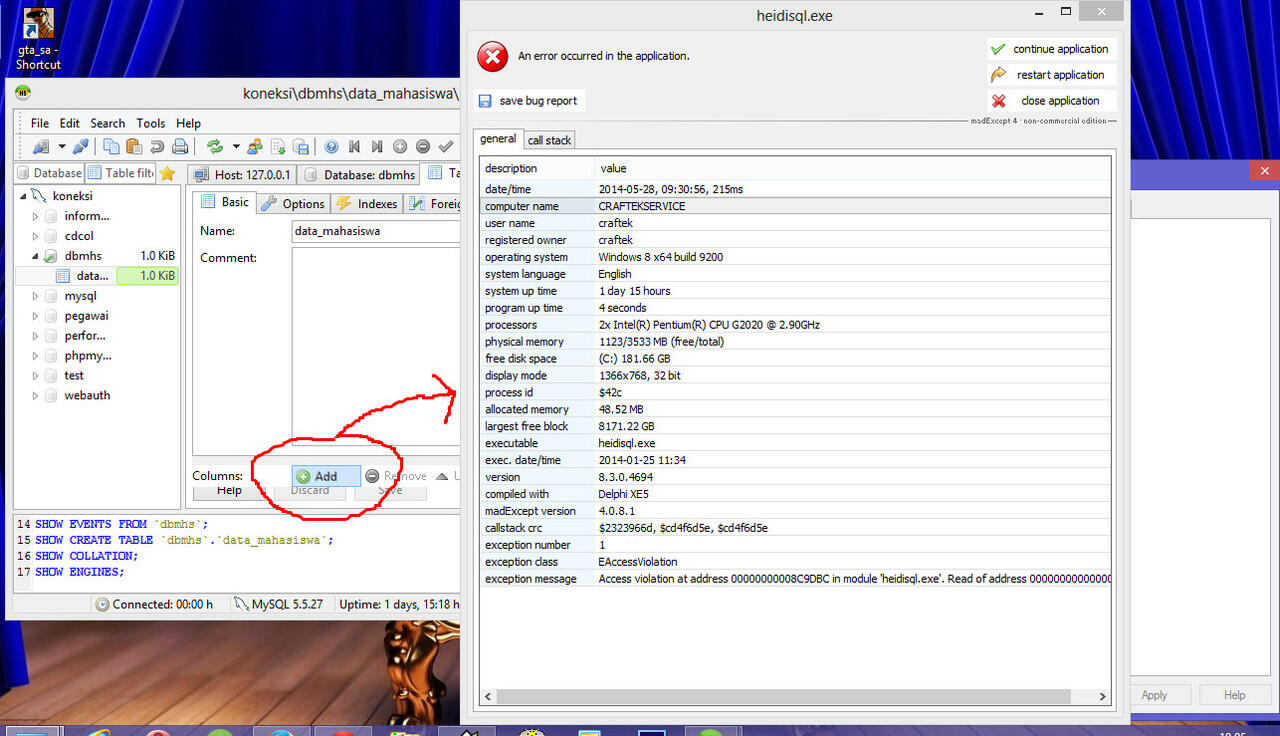
Task: Click the Help button below Columns
Action: tap(229, 491)
